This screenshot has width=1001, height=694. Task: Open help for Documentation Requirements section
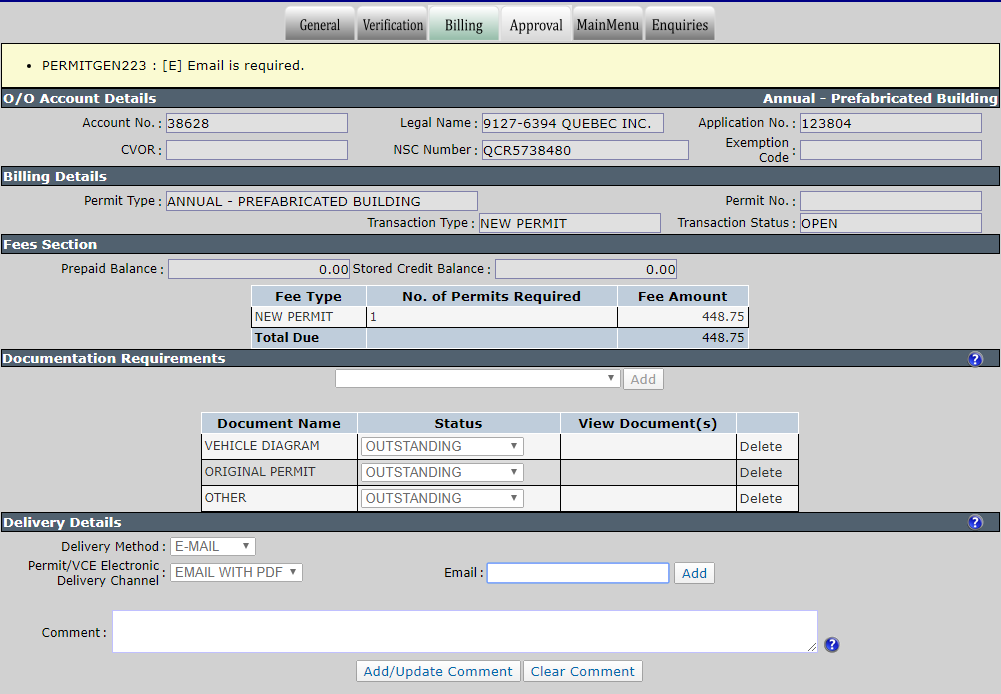point(975,359)
